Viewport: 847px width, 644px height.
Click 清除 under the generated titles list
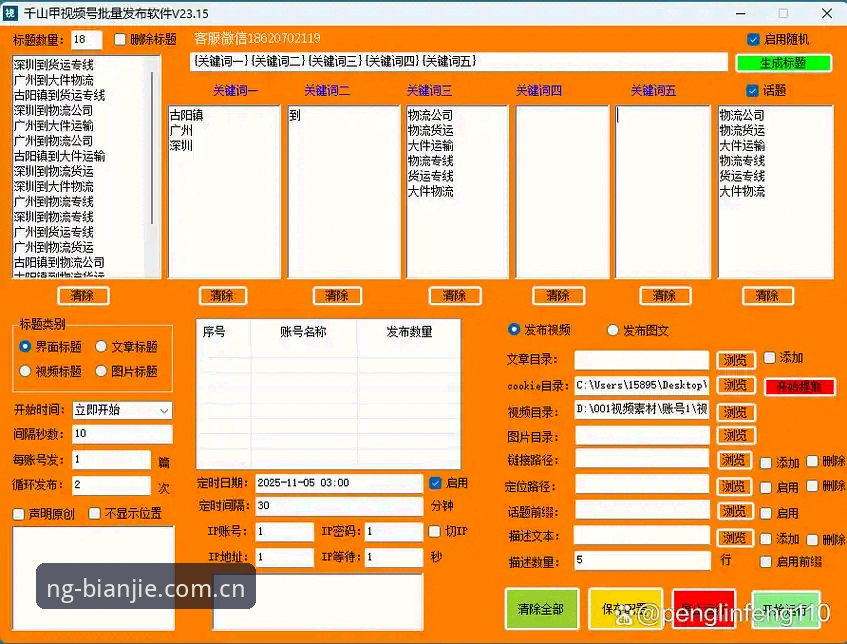(83, 296)
